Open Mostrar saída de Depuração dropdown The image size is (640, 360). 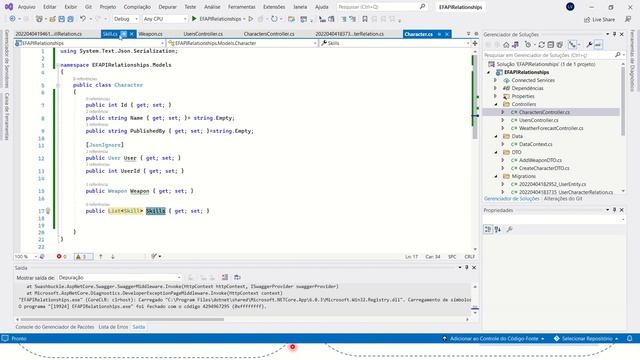tap(119, 278)
